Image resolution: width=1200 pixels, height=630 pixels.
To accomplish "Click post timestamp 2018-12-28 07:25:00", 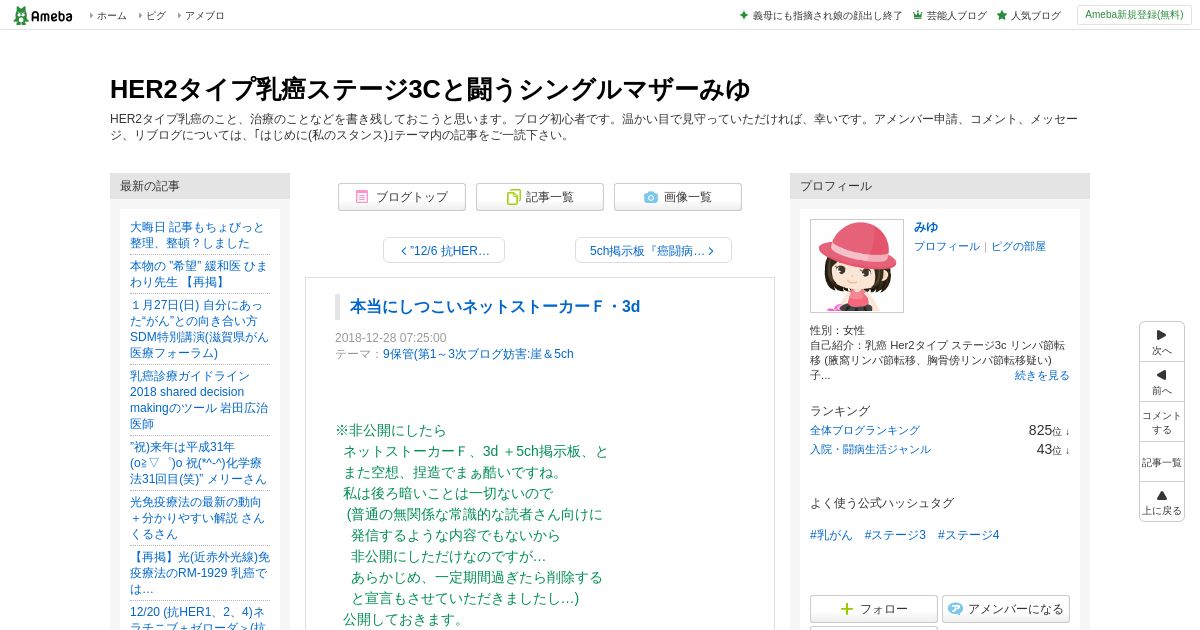I will [391, 338].
